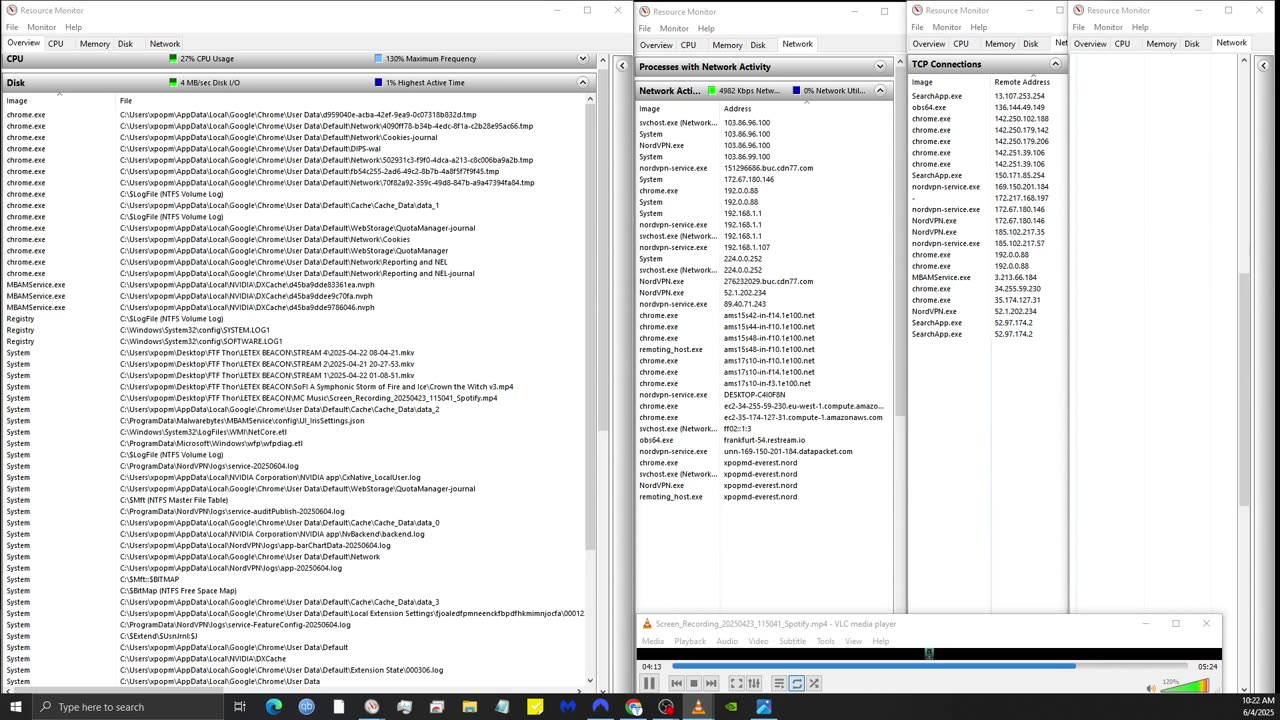Image resolution: width=1280 pixels, height=720 pixels.
Task: Open NVIDIA app from the taskbar
Action: tap(731, 707)
